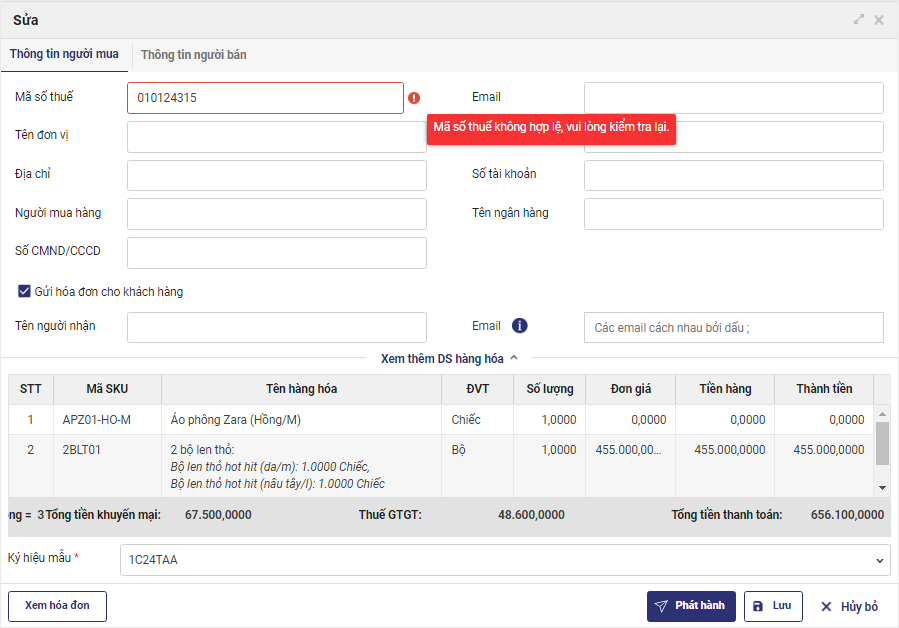The height and width of the screenshot is (628, 899).
Task: Select Thông tin người mua tab
Action: click(65, 54)
